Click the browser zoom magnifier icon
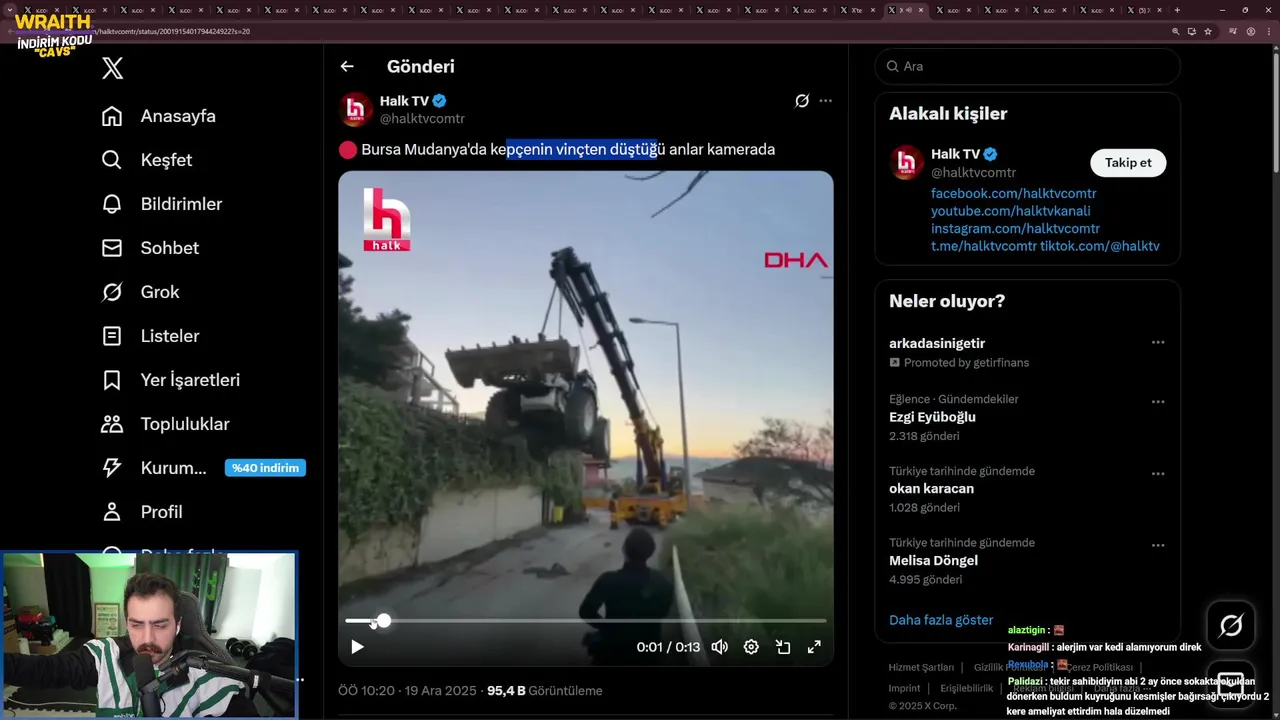Viewport: 1280px width, 720px height. pos(1176,31)
